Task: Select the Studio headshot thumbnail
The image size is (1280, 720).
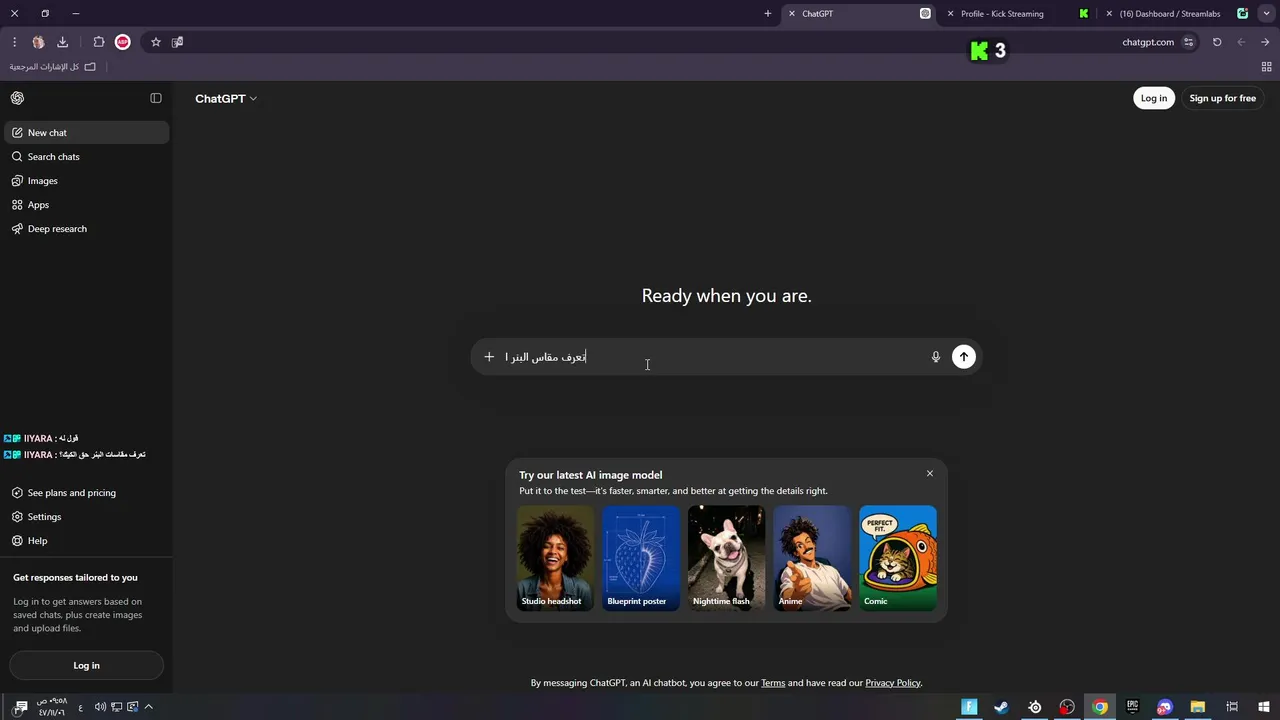Action: 555,557
